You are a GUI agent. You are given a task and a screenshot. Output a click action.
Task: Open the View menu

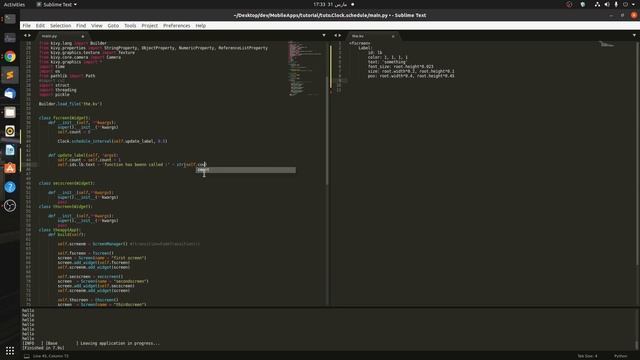[97, 25]
